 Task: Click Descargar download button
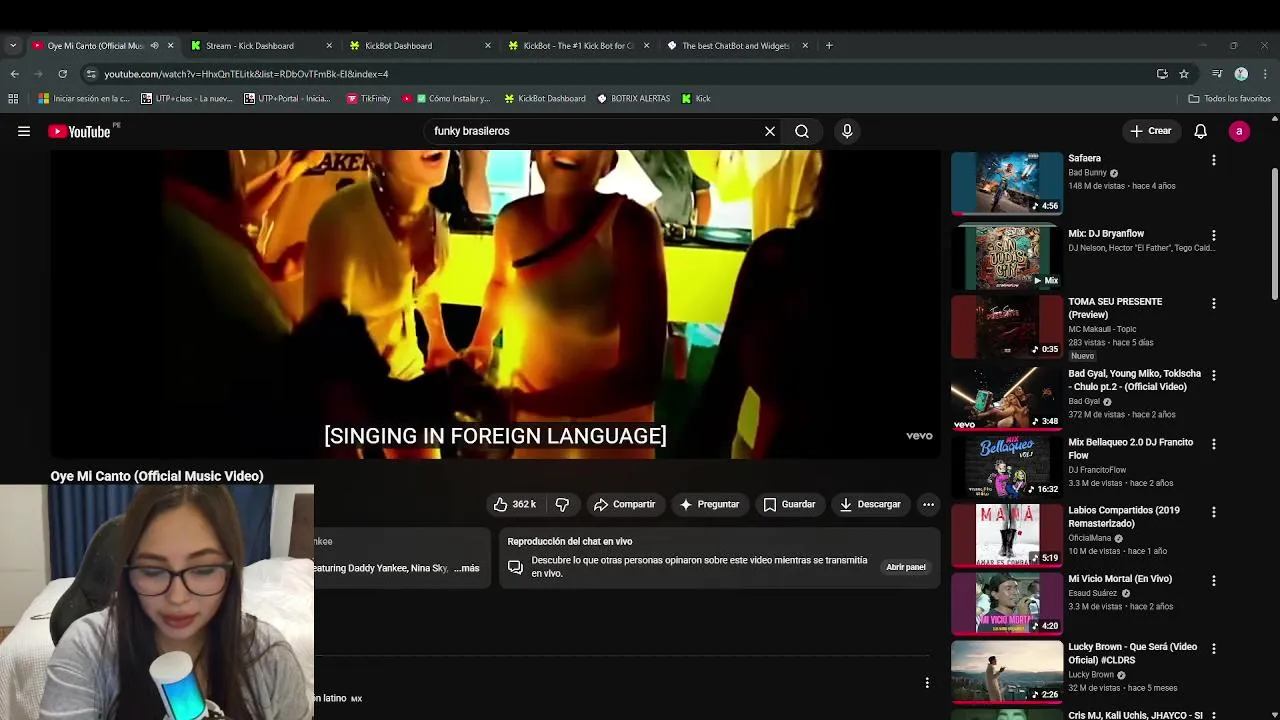[870, 504]
